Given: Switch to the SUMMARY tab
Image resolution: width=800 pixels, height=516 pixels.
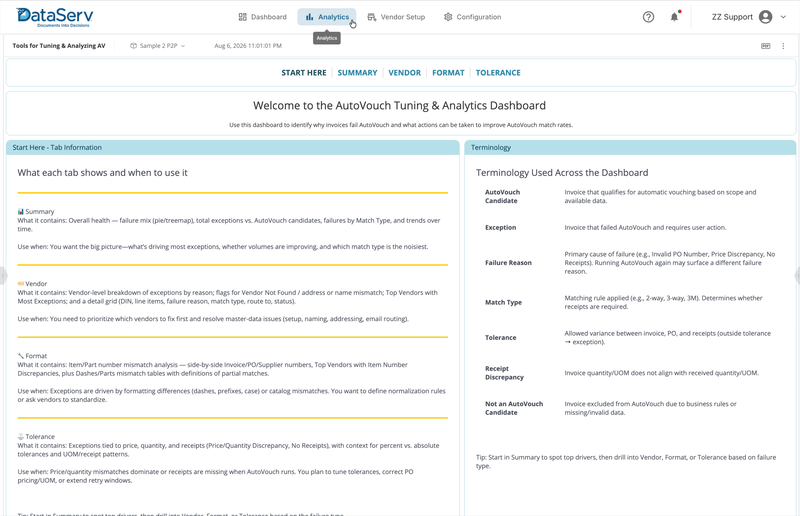Looking at the screenshot, I should [x=357, y=72].
